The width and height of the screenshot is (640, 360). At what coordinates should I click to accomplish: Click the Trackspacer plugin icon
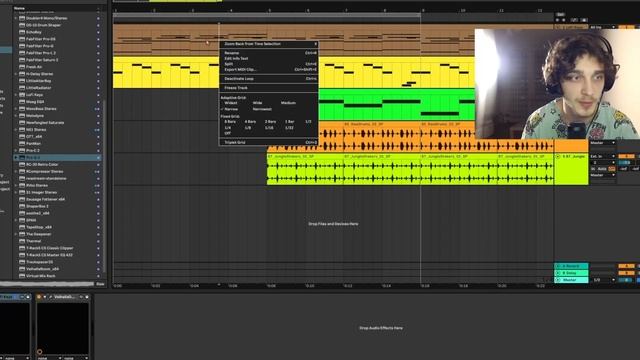22,262
